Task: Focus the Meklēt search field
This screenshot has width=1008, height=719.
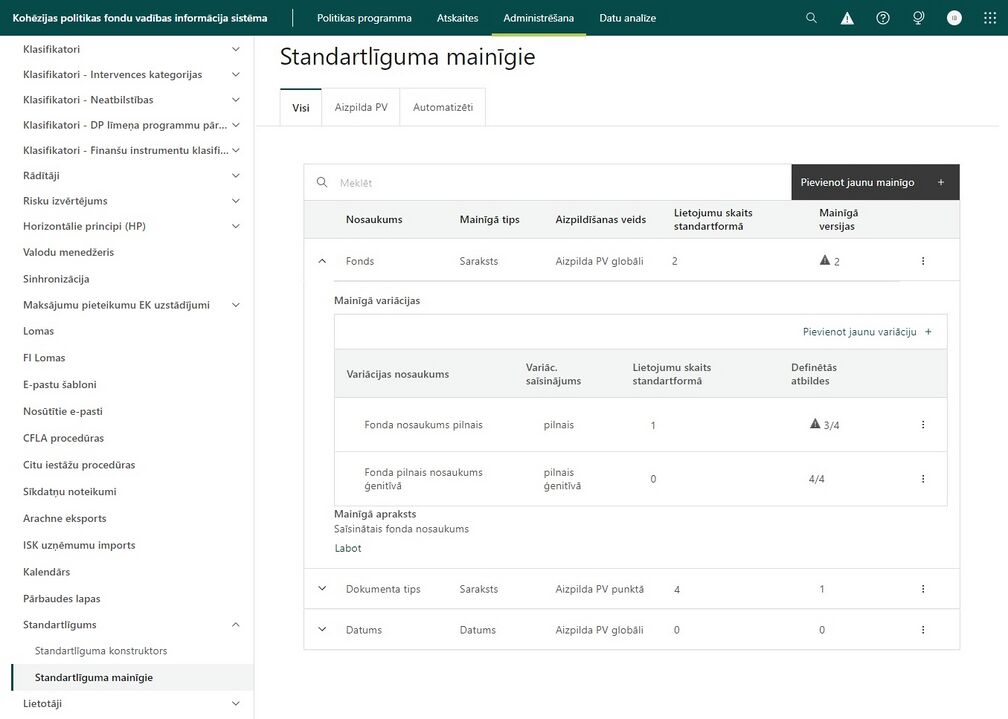Action: (548, 183)
